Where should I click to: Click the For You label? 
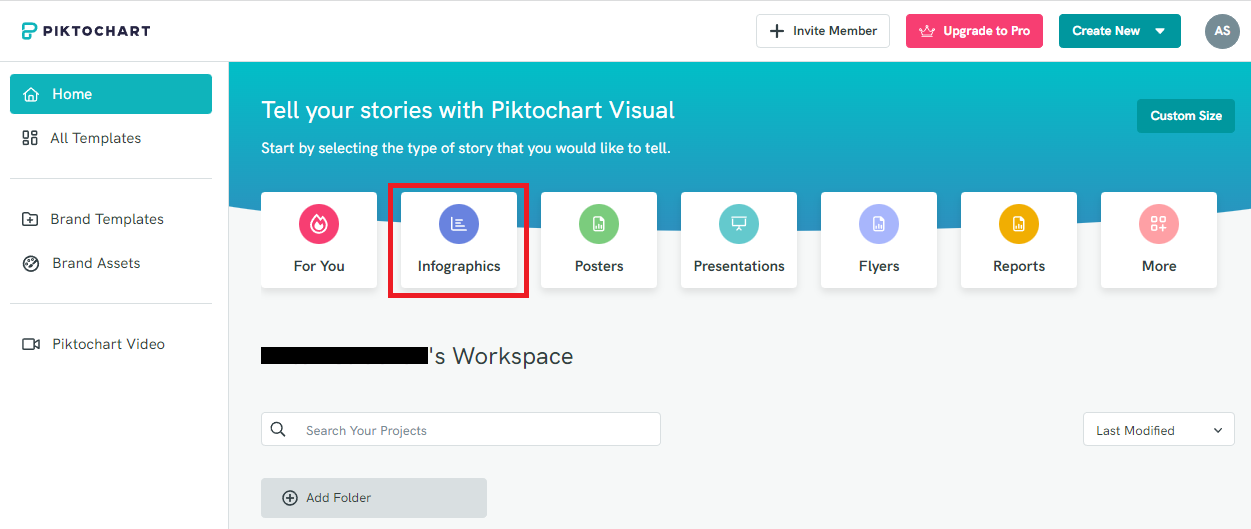tap(319, 266)
